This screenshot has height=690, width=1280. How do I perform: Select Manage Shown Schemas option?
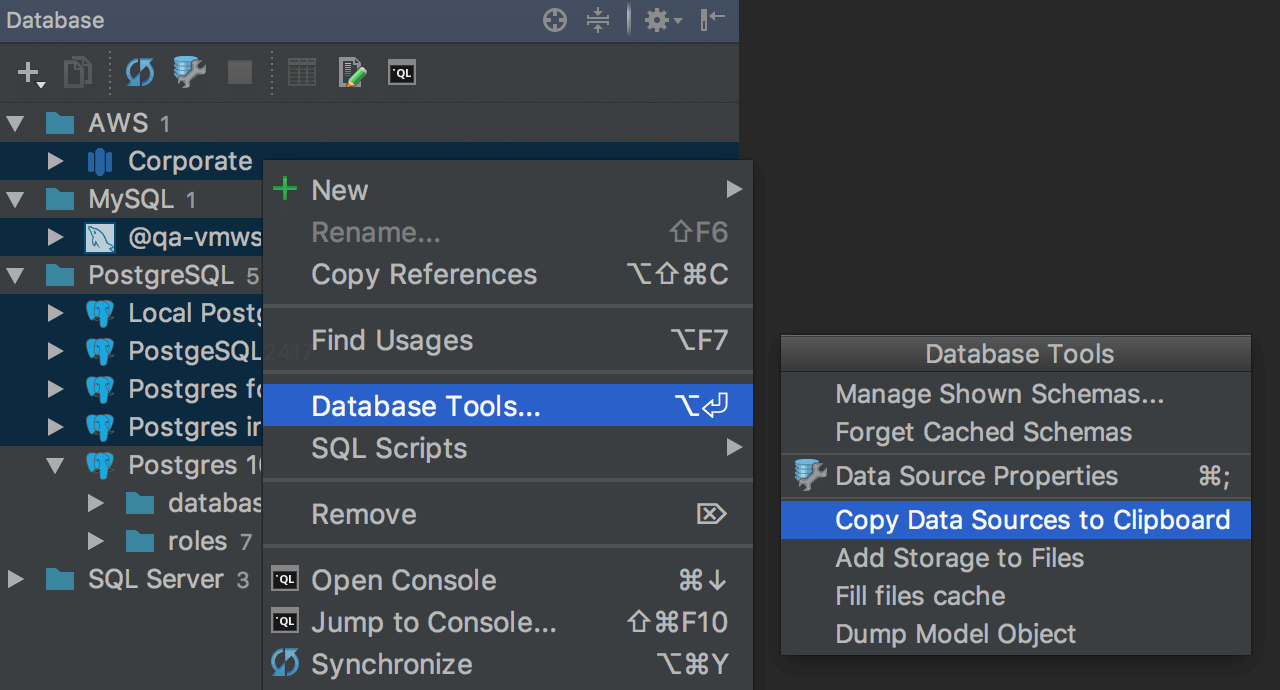[x=999, y=394]
